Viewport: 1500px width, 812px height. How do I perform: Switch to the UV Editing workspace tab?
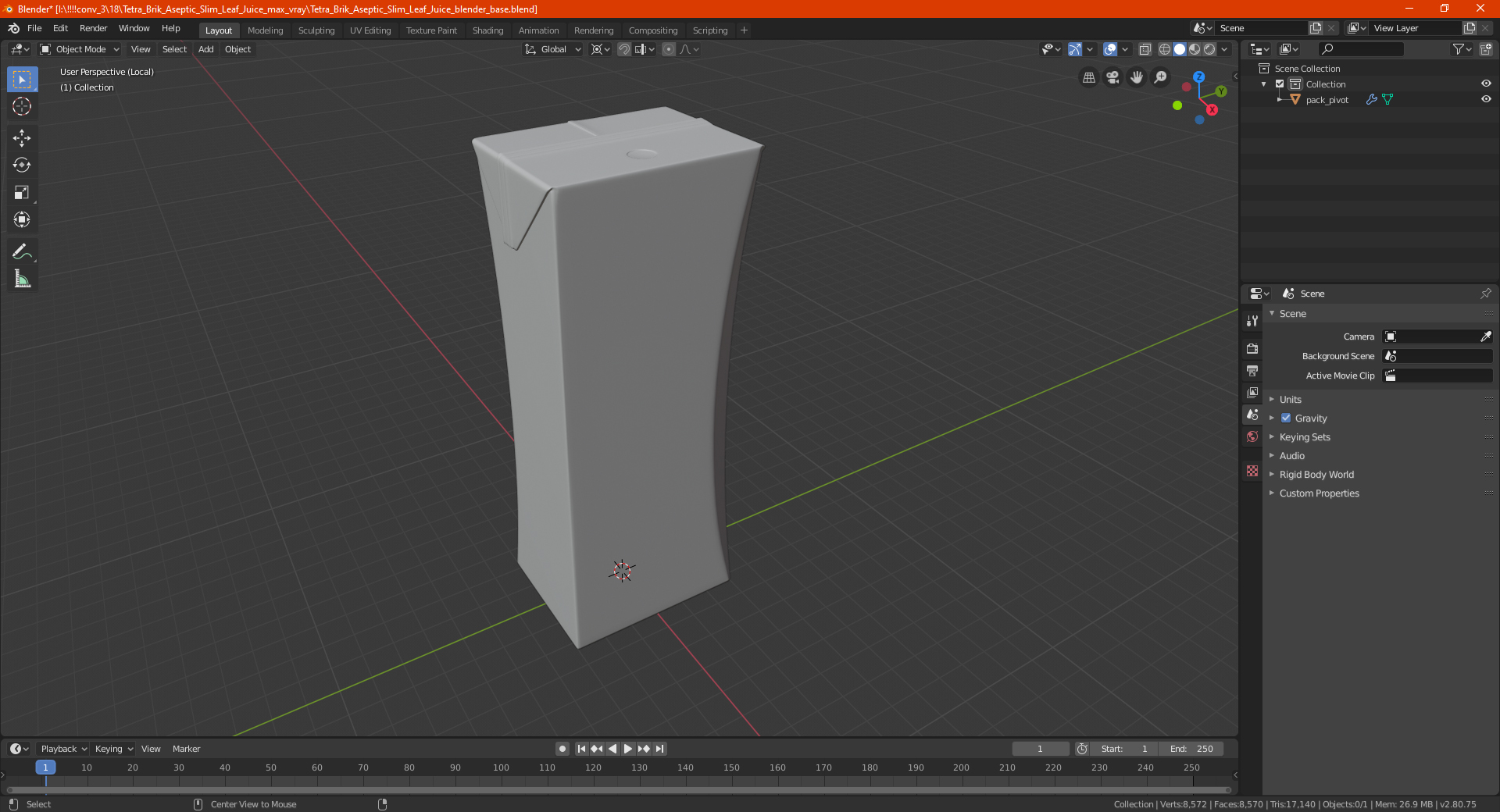click(370, 30)
